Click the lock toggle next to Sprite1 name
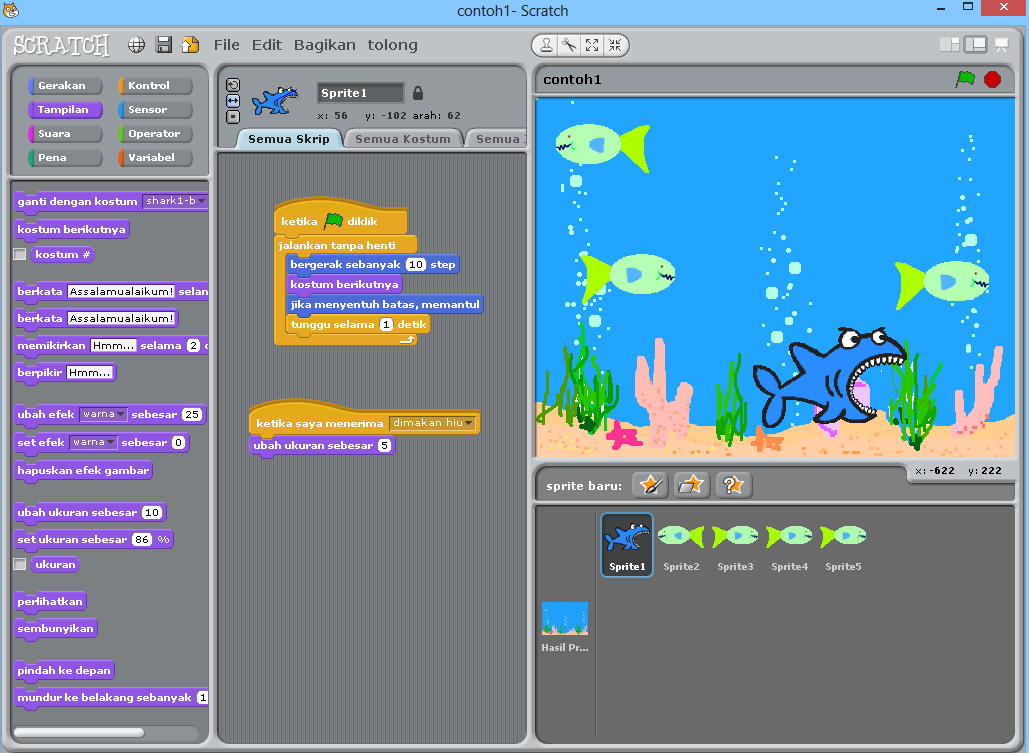This screenshot has height=753, width=1029. click(417, 92)
